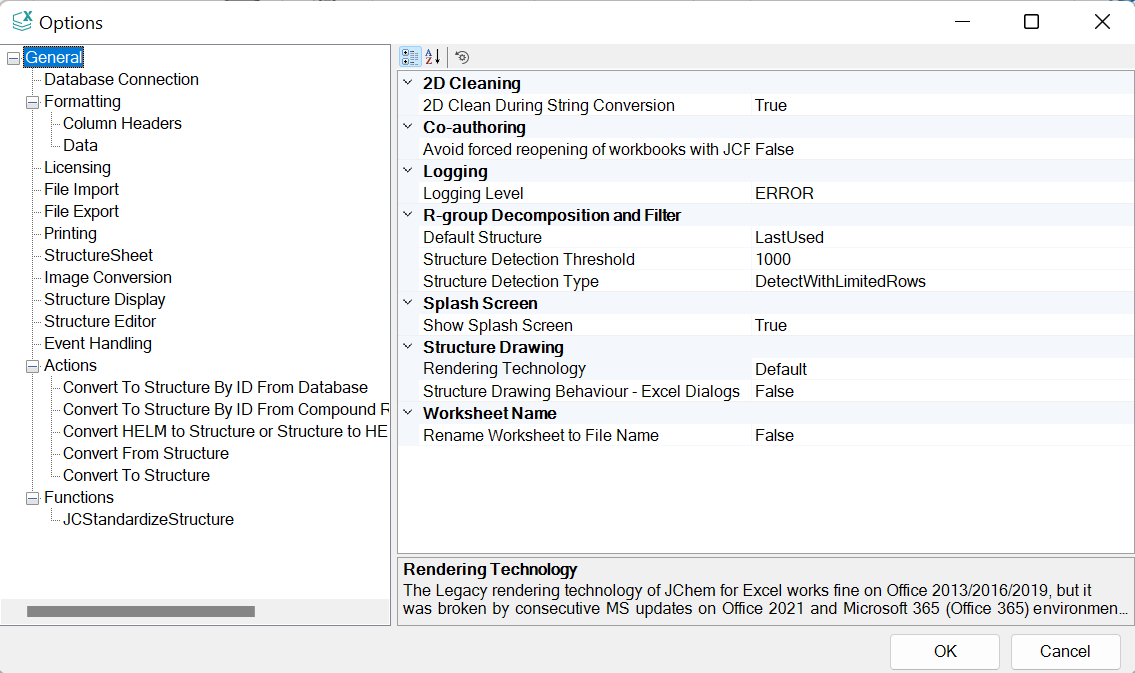Image resolution: width=1135 pixels, height=673 pixels.
Task: Collapse the Structure Drawing category chevron
Action: [408, 348]
